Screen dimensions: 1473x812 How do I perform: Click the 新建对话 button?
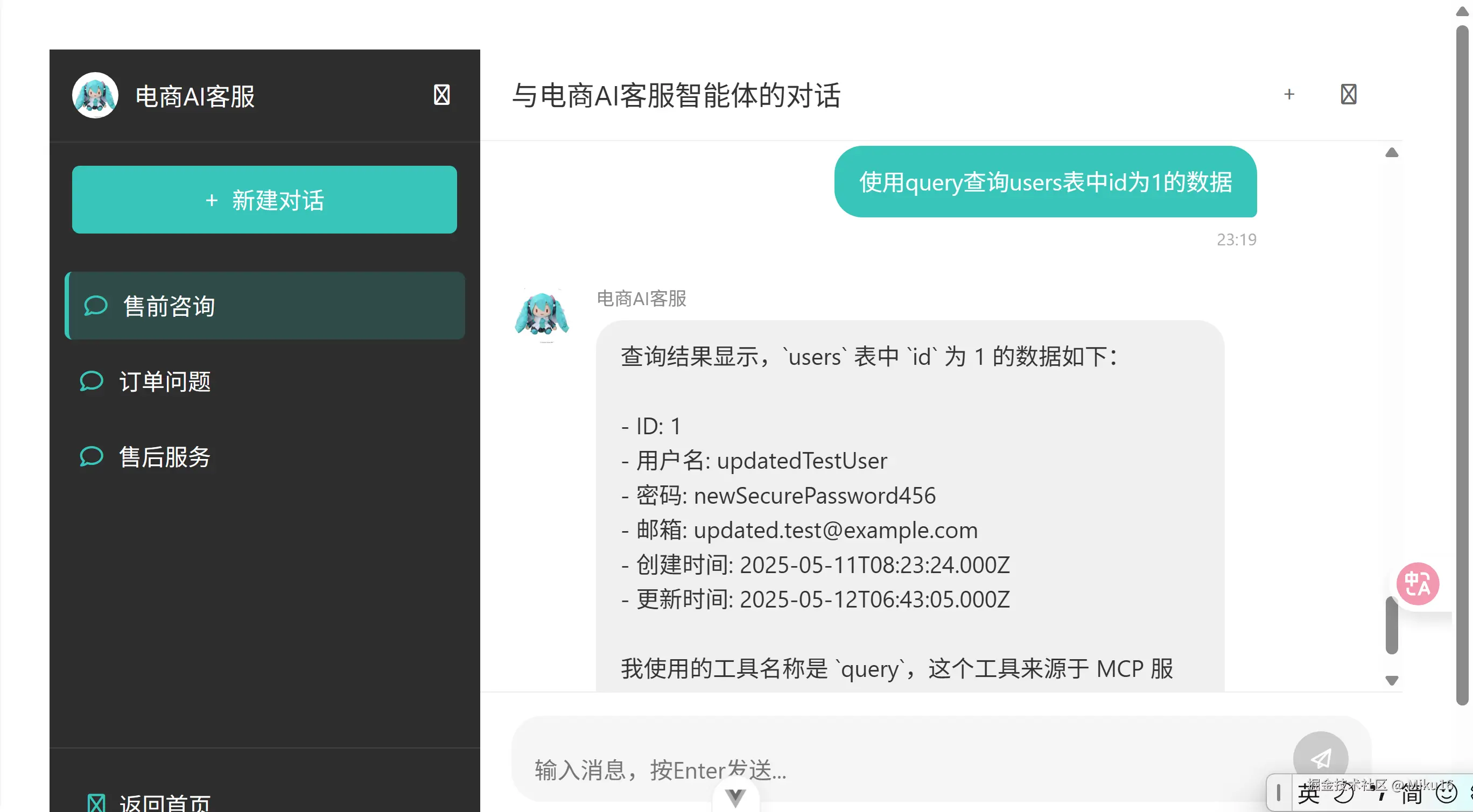point(264,200)
